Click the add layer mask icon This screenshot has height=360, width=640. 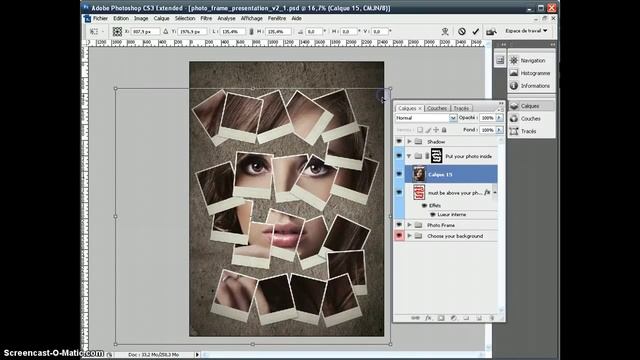pyautogui.click(x=441, y=318)
